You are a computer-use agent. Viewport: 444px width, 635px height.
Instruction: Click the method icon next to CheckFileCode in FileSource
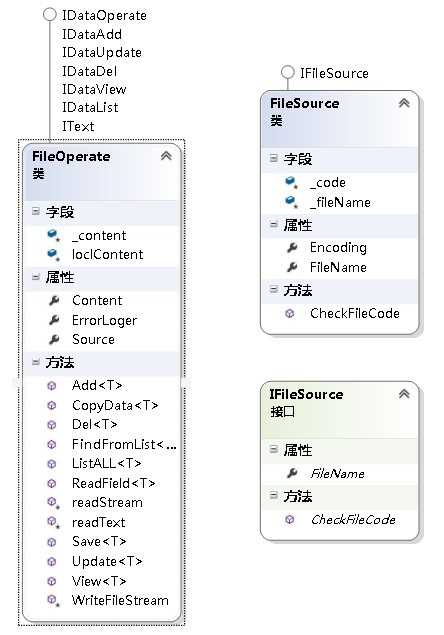[x=290, y=313]
